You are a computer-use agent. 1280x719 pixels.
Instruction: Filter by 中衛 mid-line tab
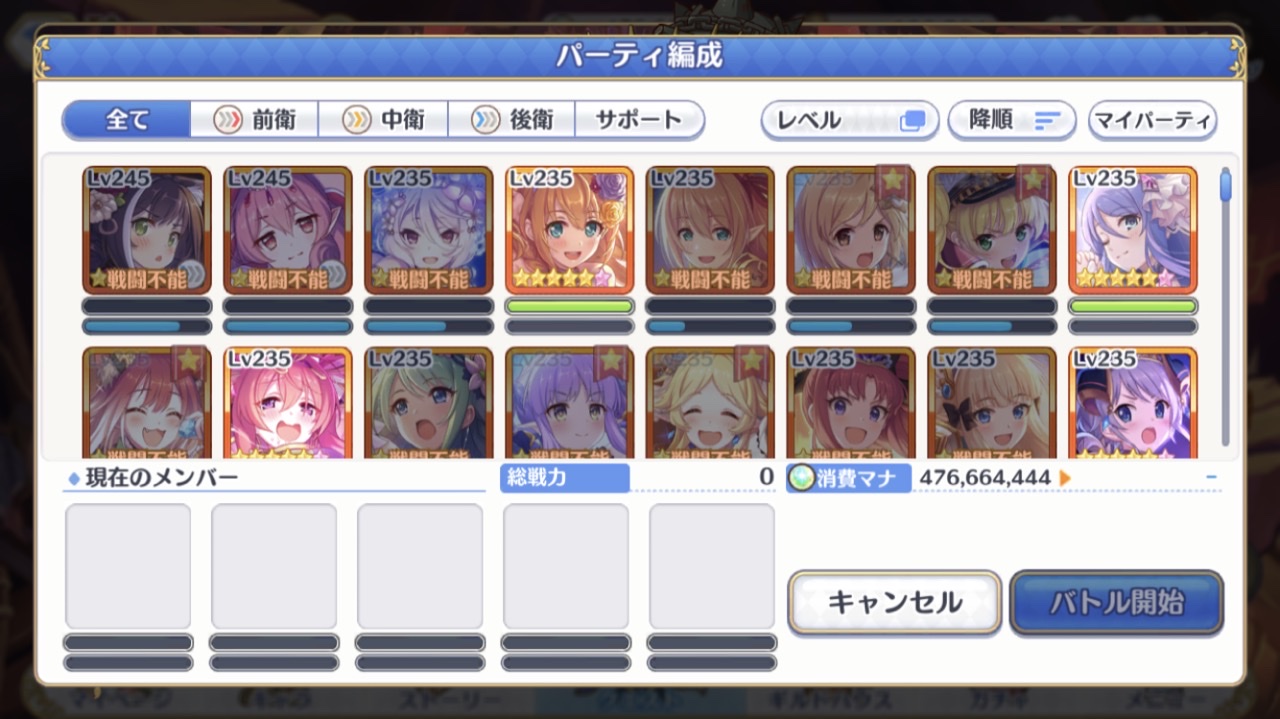(x=384, y=120)
